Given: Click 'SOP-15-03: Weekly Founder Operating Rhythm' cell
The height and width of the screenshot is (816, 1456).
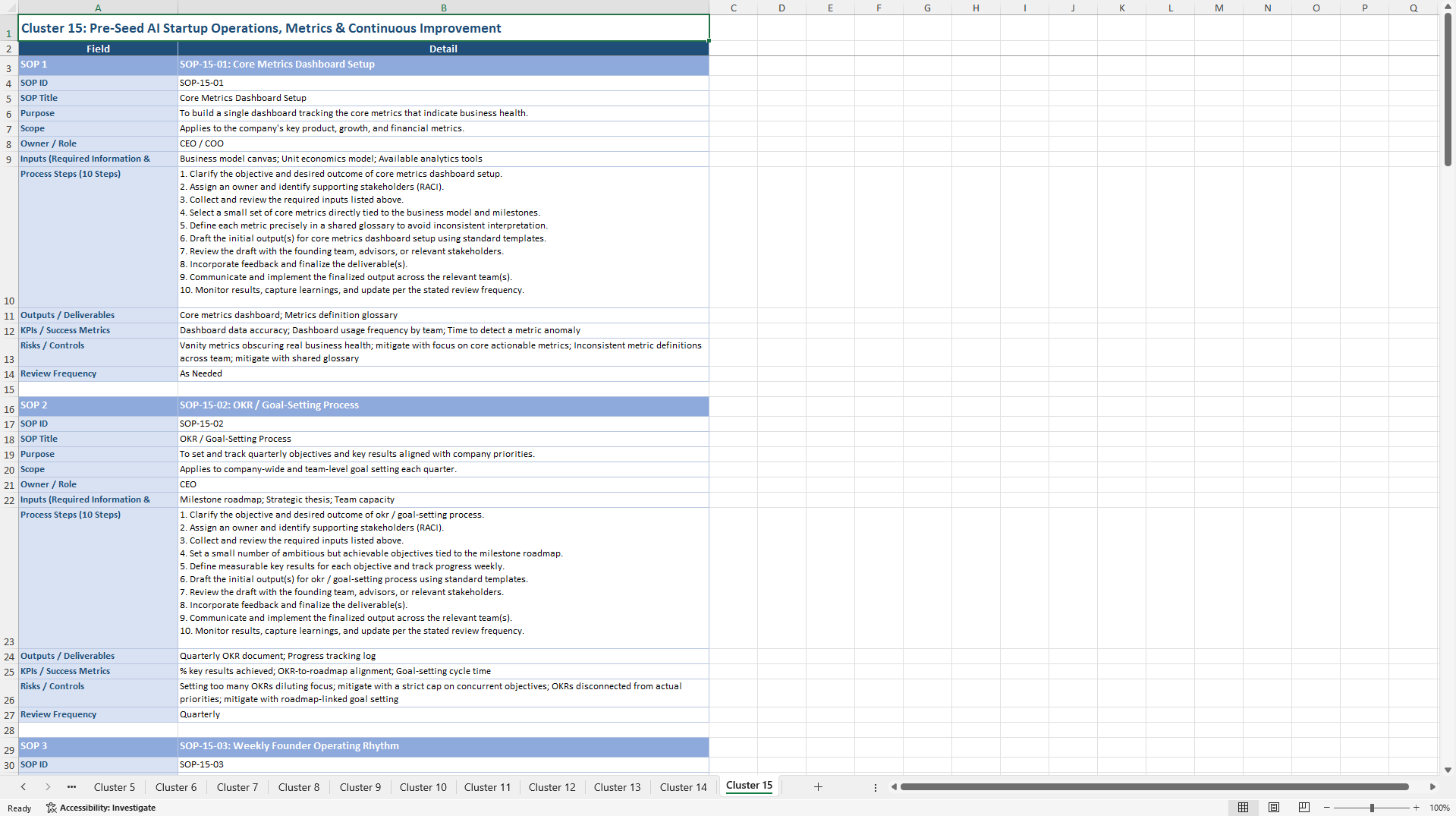Looking at the screenshot, I should tap(444, 747).
